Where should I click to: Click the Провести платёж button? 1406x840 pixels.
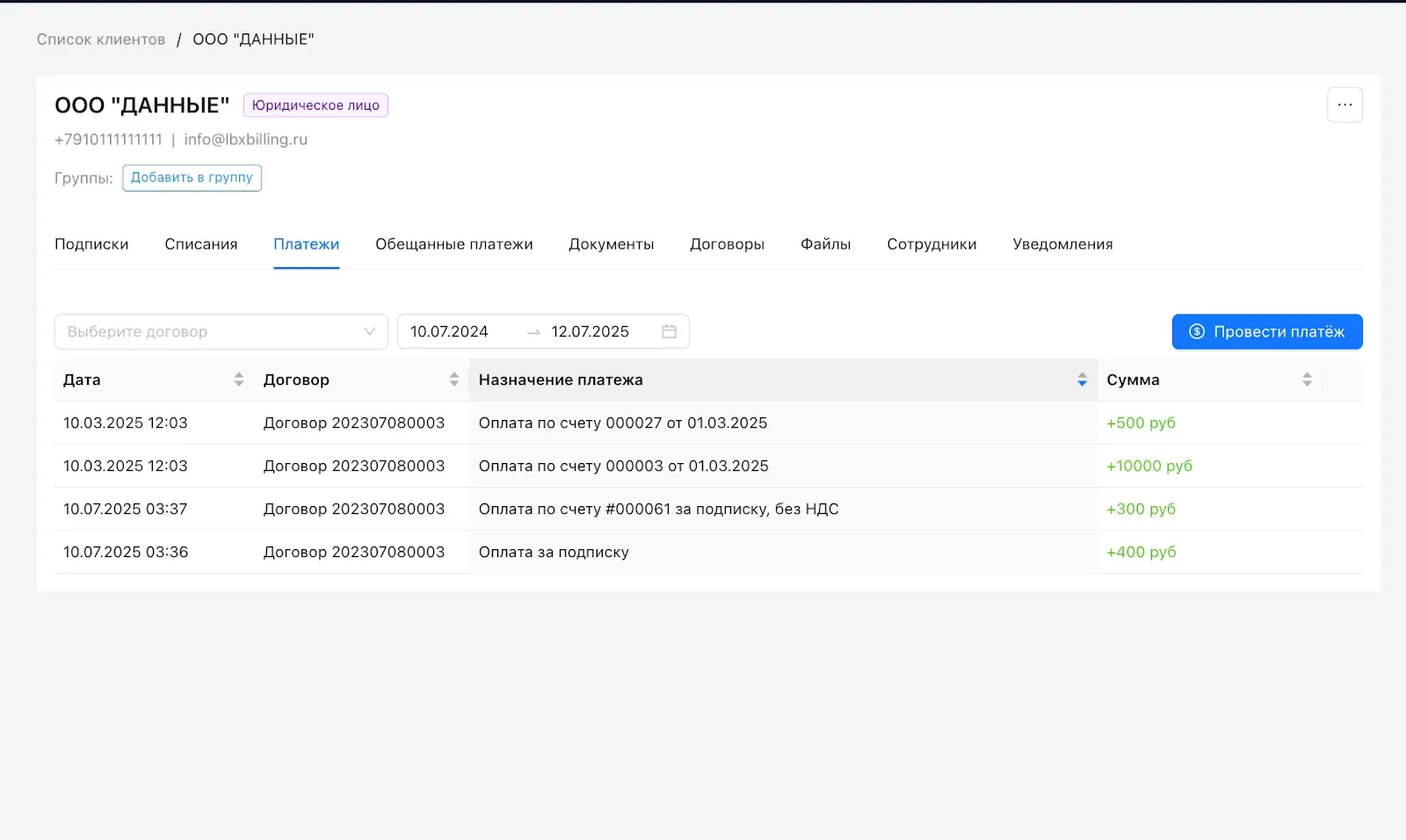(x=1267, y=331)
